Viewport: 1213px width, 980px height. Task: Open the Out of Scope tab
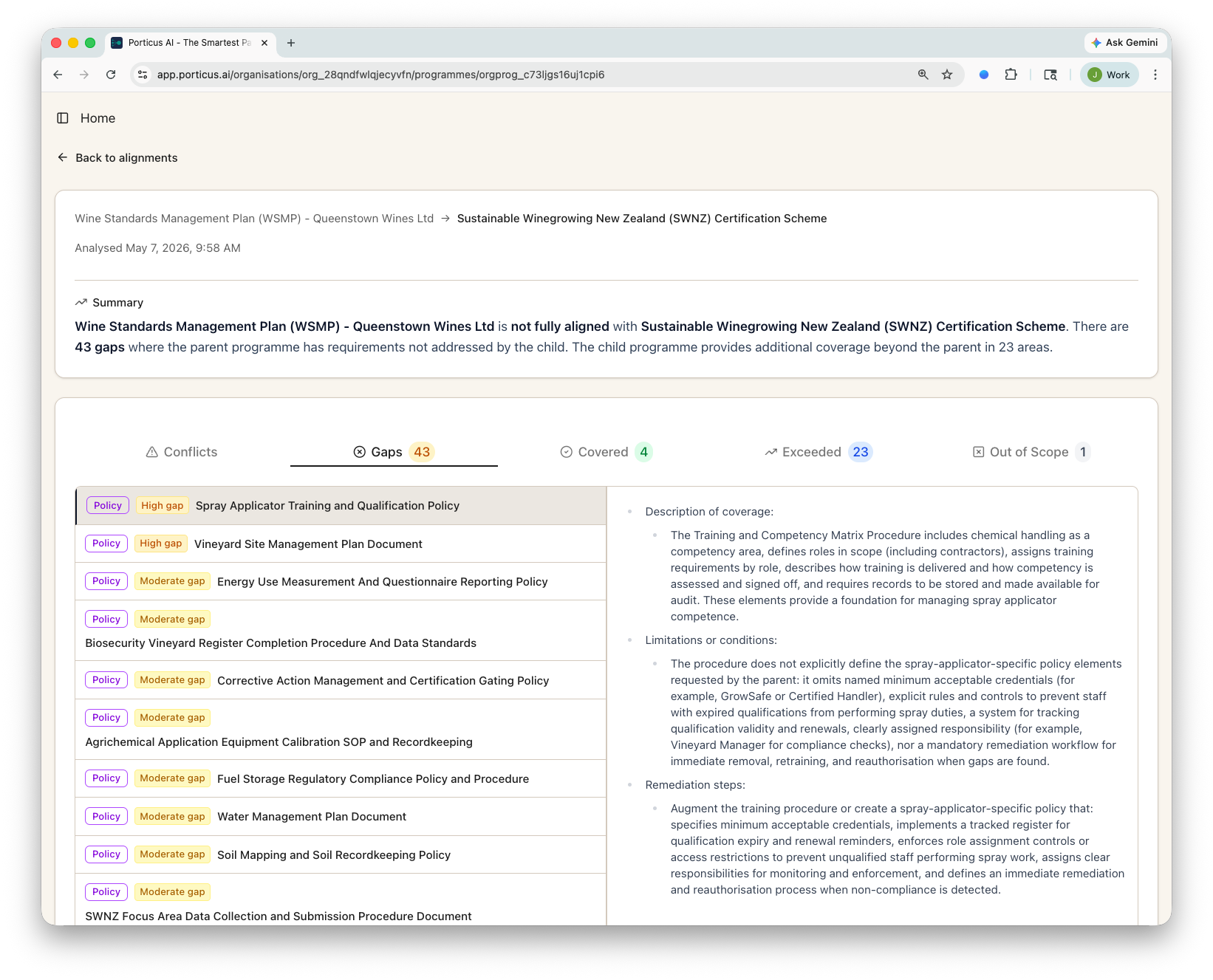pos(1031,452)
